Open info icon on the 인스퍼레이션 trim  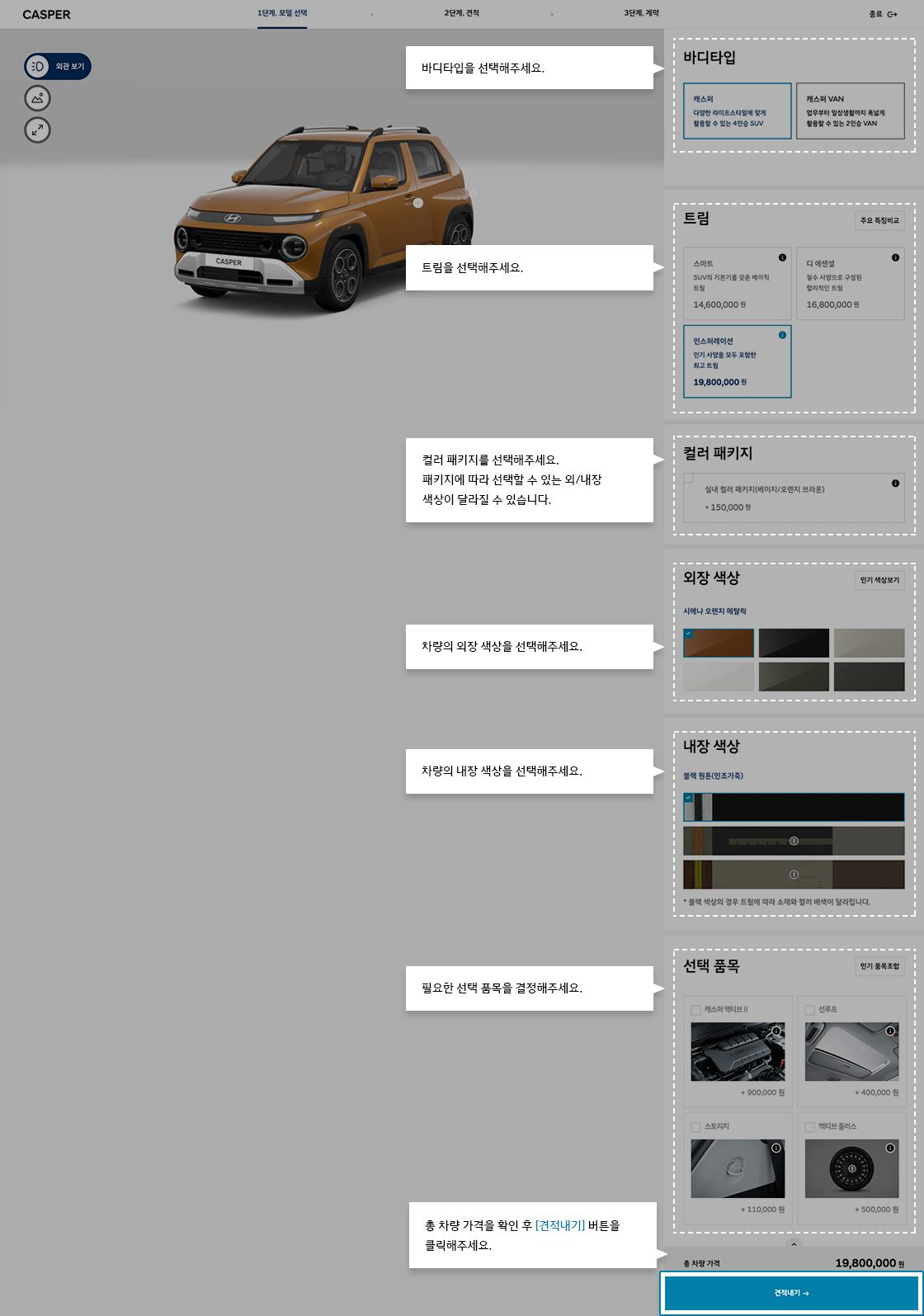tap(782, 335)
